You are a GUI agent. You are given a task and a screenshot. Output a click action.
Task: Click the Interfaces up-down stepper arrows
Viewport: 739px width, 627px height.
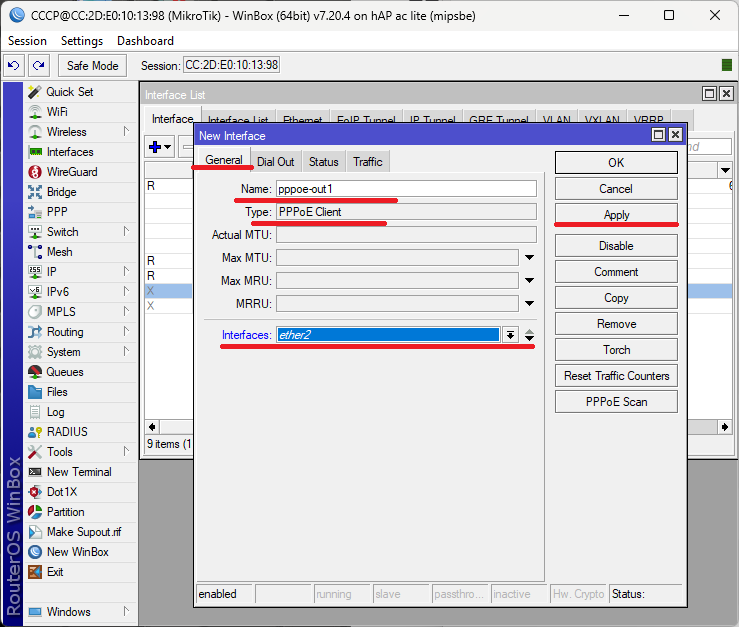[530, 335]
